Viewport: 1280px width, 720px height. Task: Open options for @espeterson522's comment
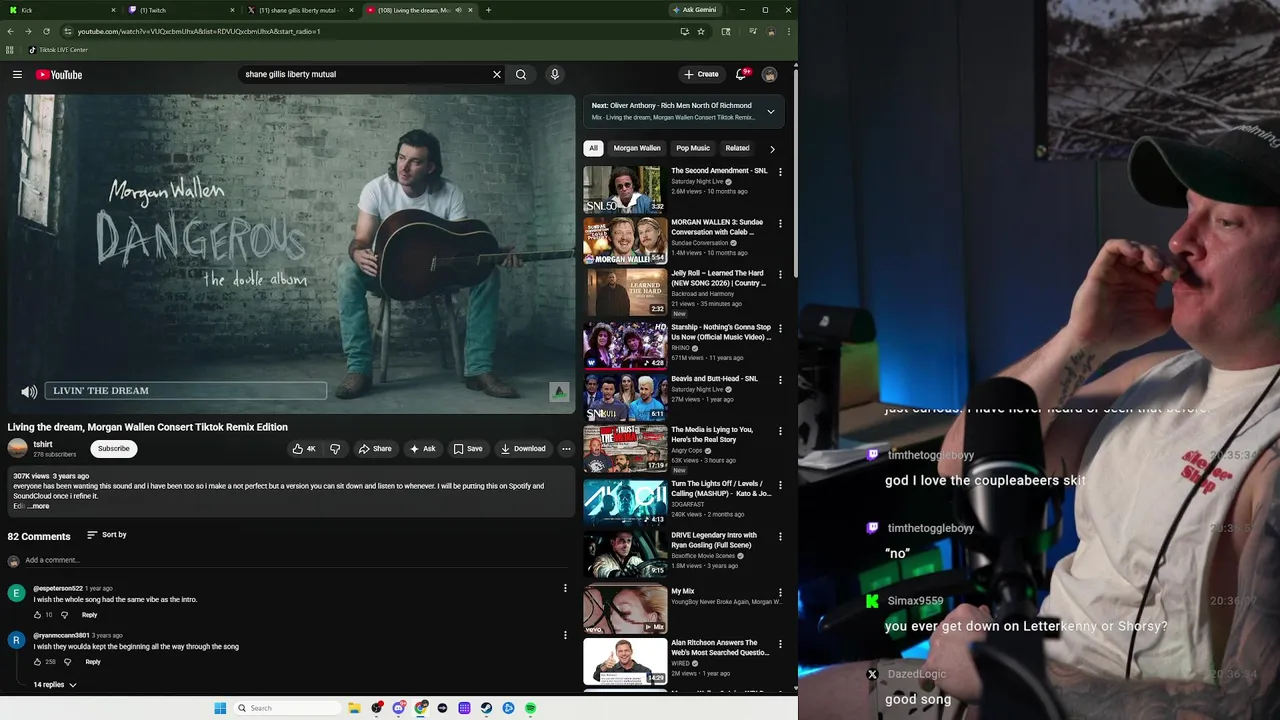(565, 588)
